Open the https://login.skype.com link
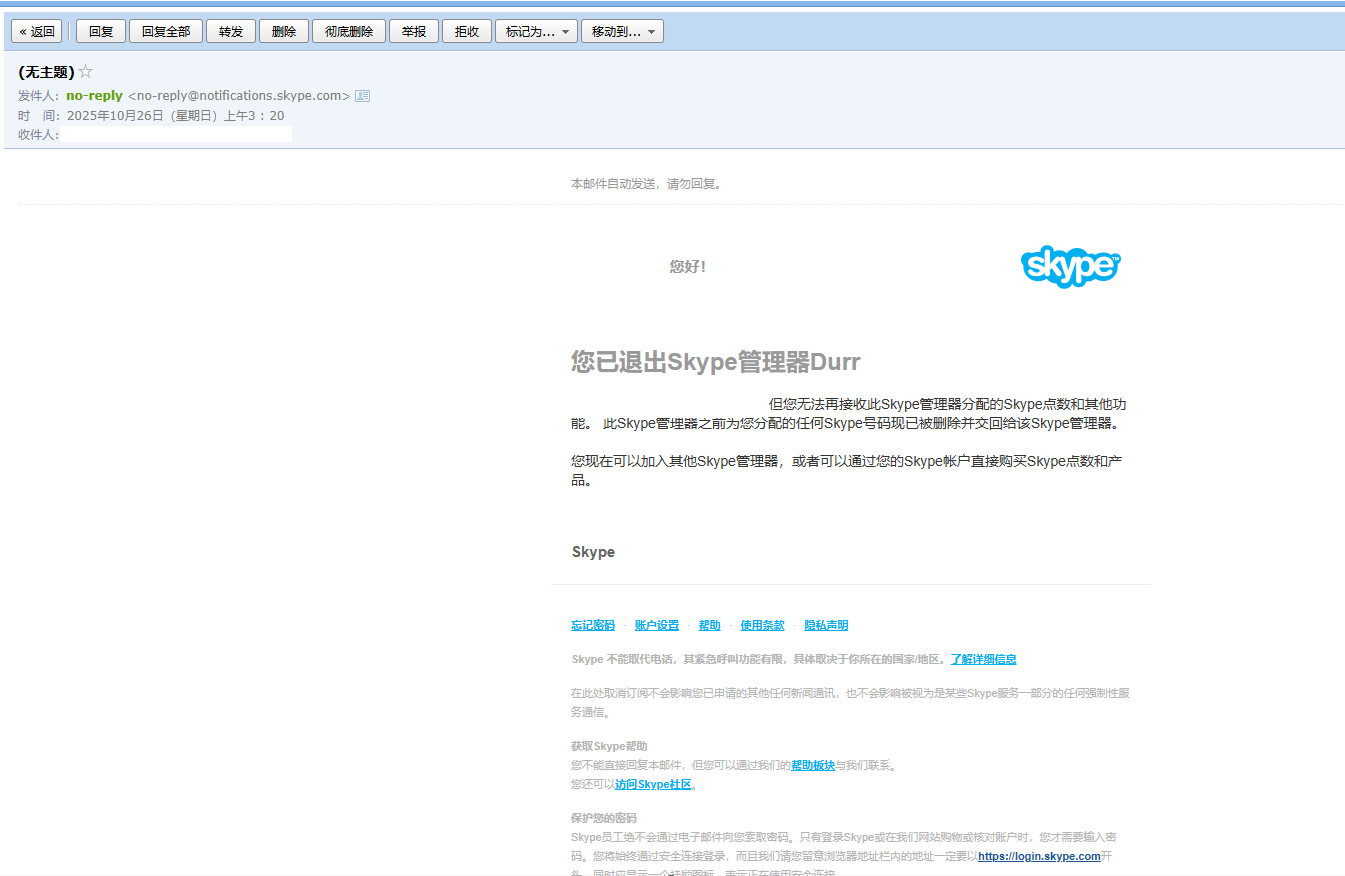 (1037, 855)
